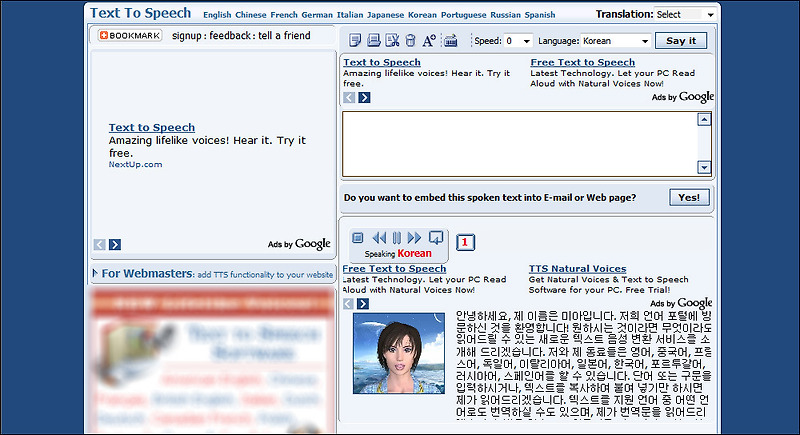
Task: Click the 'tell a friend' link
Action: point(284,36)
